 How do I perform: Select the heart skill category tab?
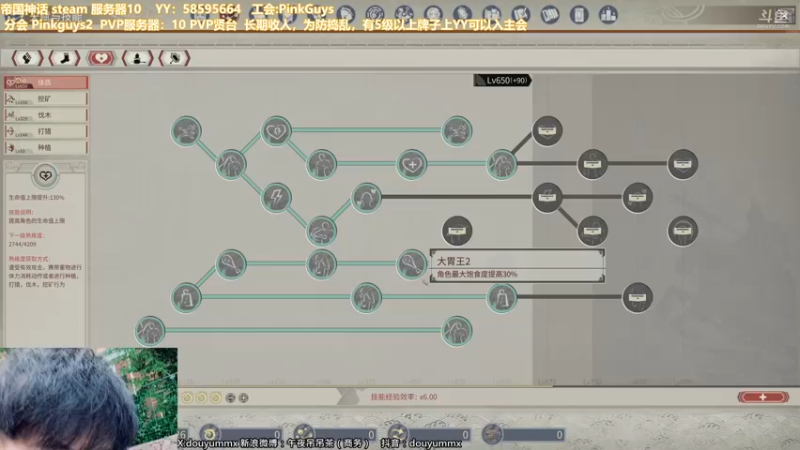point(101,58)
